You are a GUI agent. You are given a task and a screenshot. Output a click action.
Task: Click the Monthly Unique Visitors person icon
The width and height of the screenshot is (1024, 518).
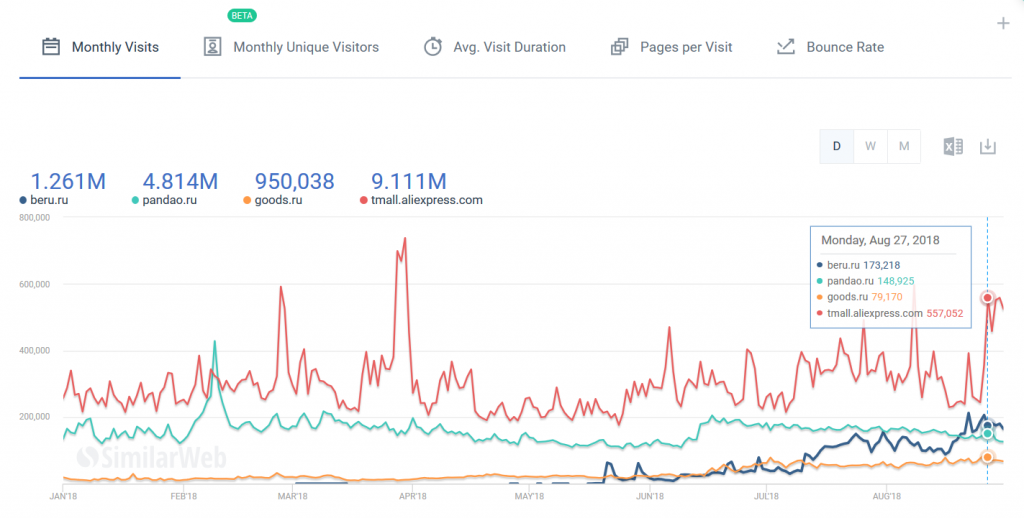(212, 47)
